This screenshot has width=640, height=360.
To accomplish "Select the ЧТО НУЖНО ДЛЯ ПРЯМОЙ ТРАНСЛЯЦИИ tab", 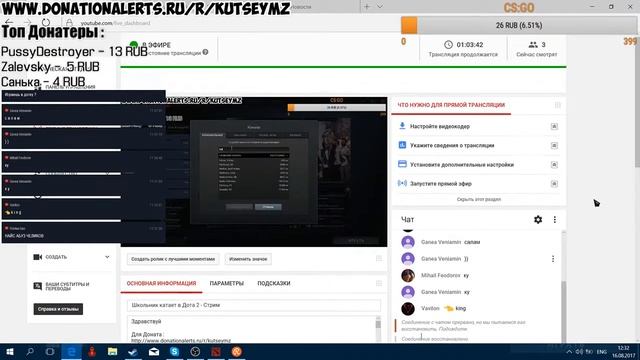I will coord(451,105).
